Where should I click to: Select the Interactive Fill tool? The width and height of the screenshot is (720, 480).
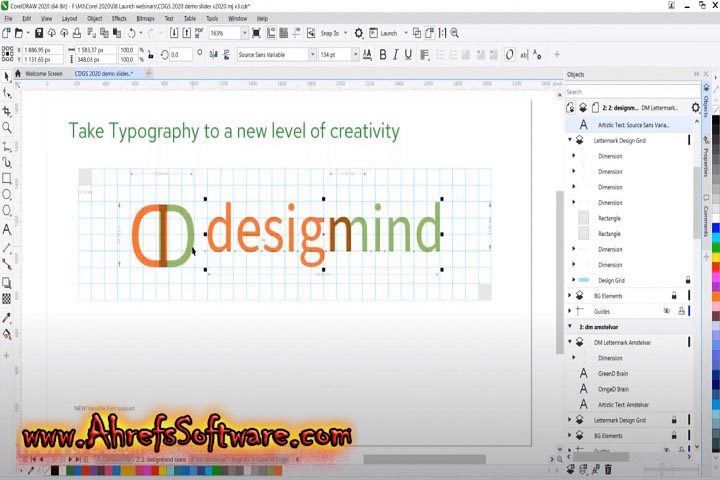7,334
